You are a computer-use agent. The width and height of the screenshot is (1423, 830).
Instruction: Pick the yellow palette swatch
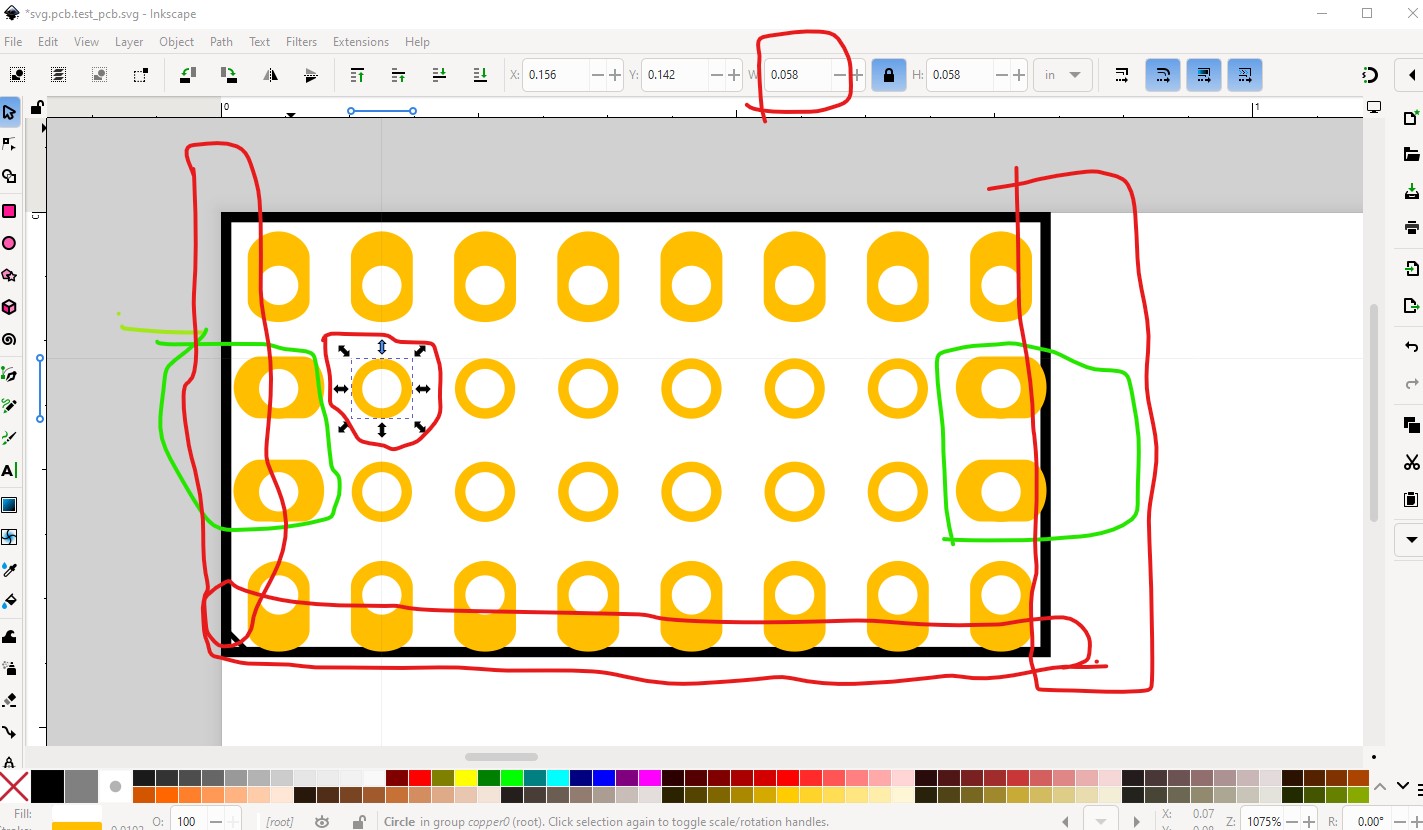(466, 778)
